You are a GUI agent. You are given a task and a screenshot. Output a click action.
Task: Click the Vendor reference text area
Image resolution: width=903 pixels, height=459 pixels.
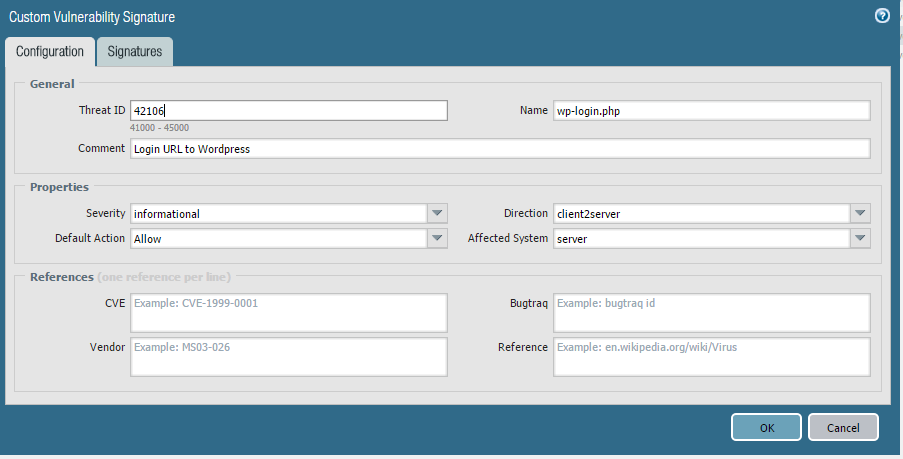coord(288,356)
